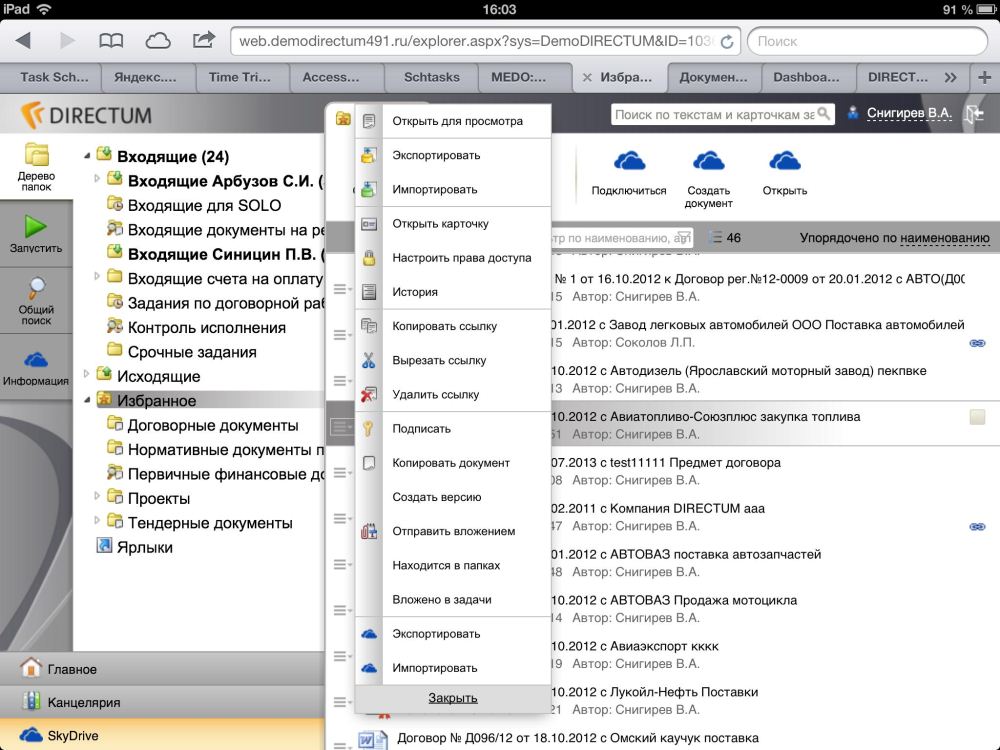Expand the Входящие Арбузов С.И. folder
Image resolution: width=1000 pixels, height=750 pixels.
[x=97, y=179]
